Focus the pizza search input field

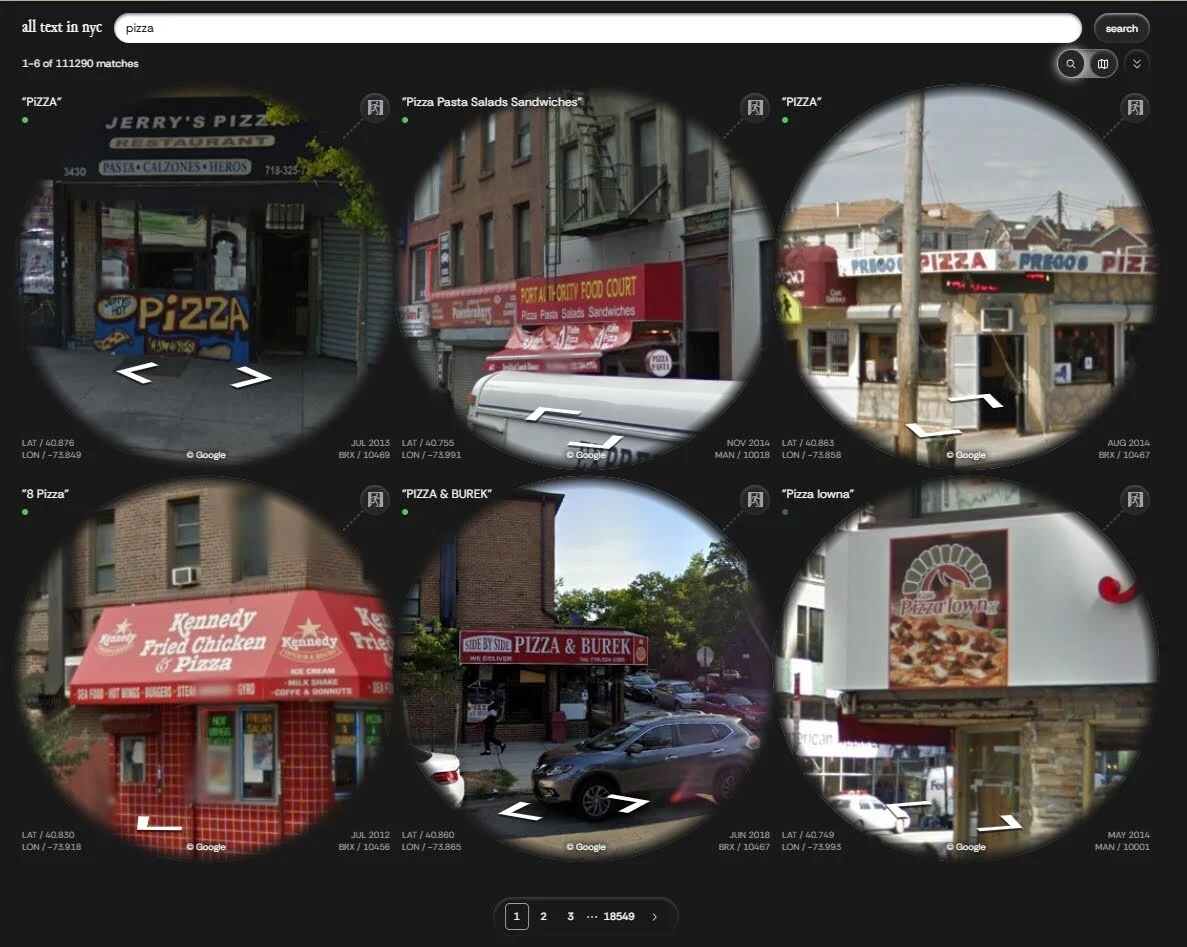click(597, 28)
